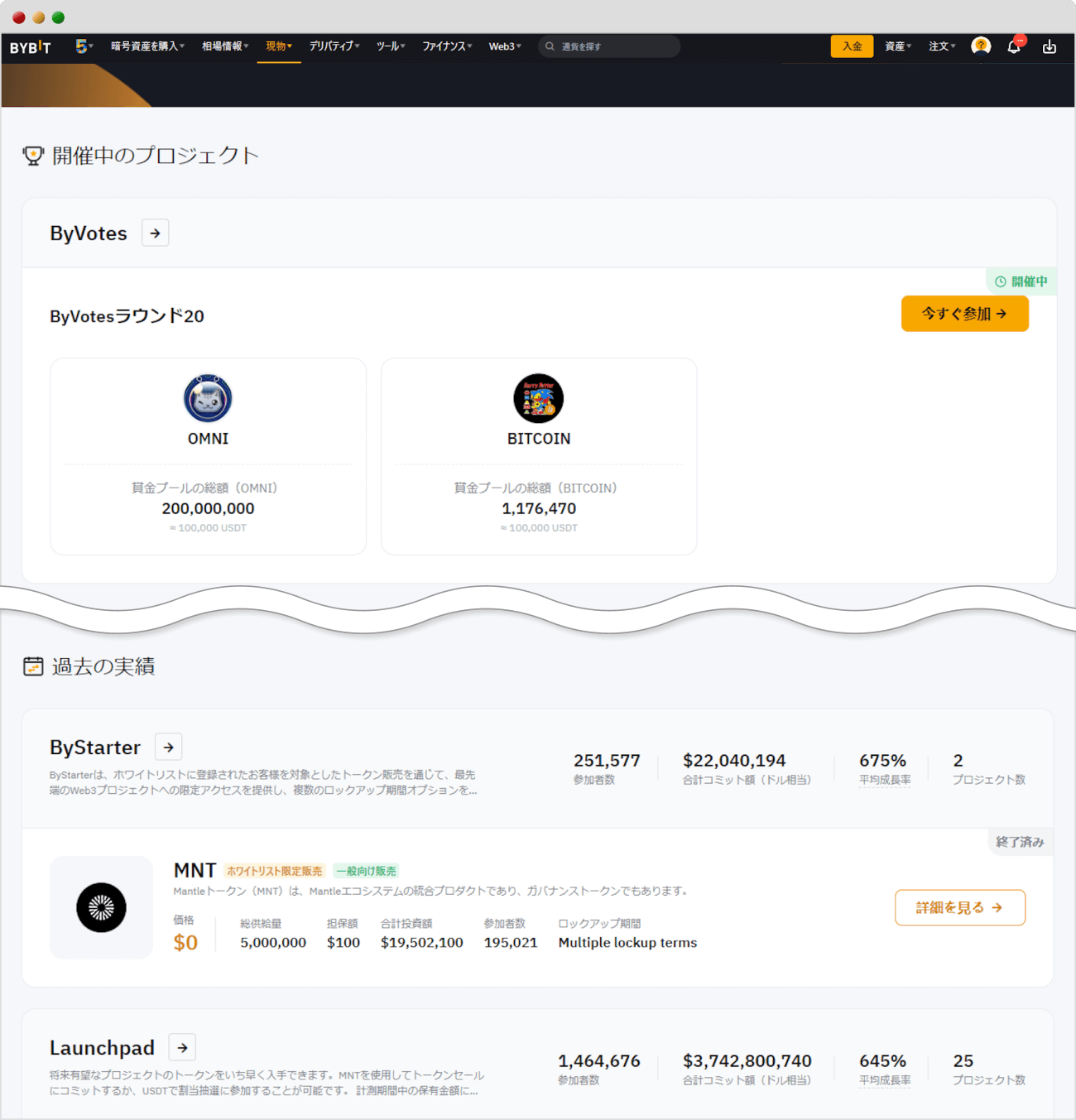Click 今すぐ参加 button

click(964, 314)
